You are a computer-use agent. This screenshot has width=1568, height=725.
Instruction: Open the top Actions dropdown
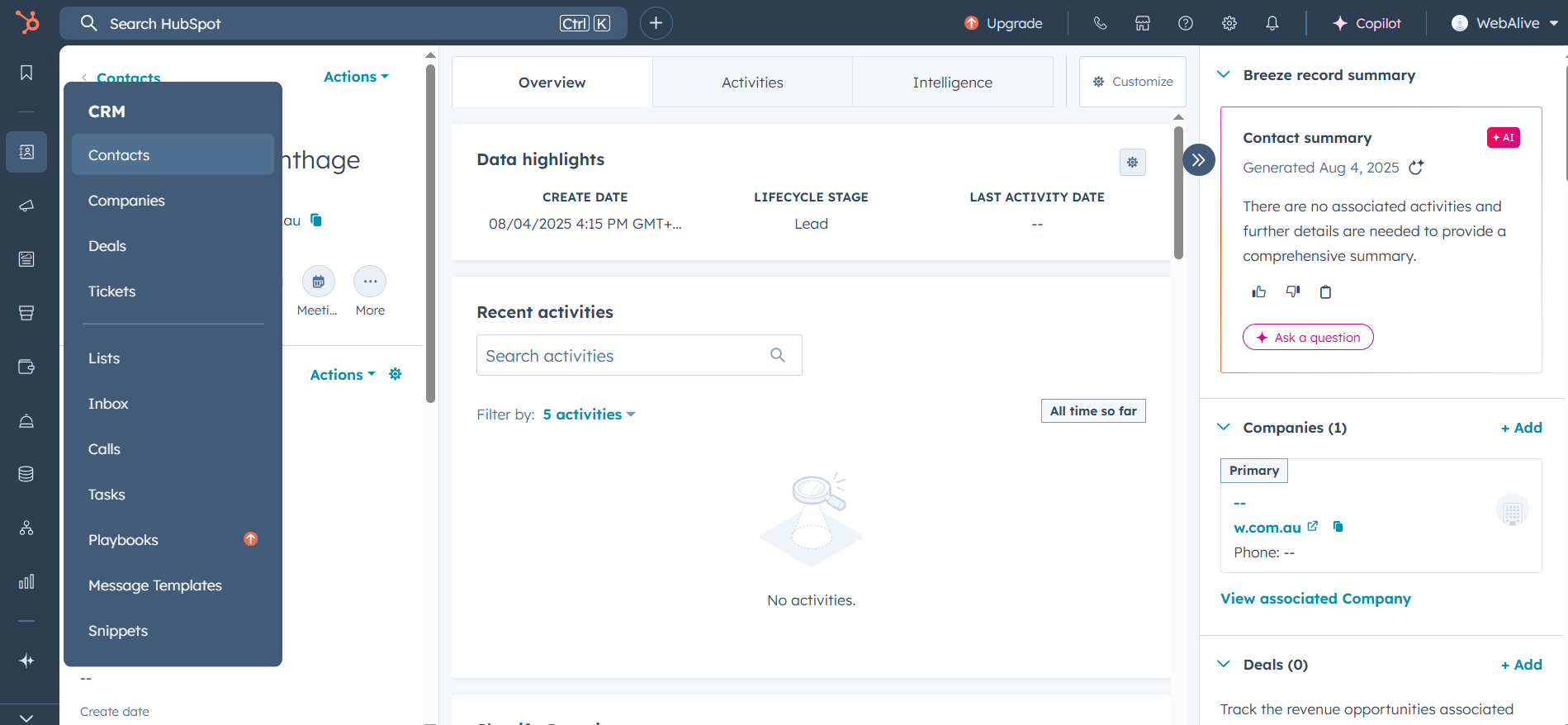tap(356, 77)
